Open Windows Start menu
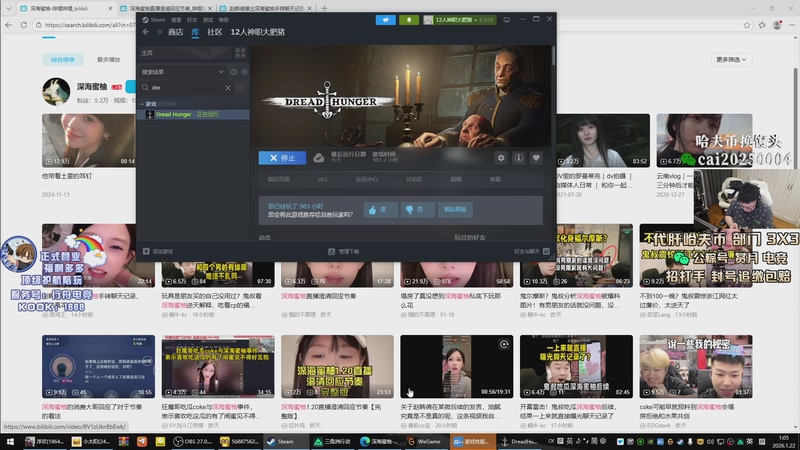This screenshot has height=450, width=800. click(10, 442)
